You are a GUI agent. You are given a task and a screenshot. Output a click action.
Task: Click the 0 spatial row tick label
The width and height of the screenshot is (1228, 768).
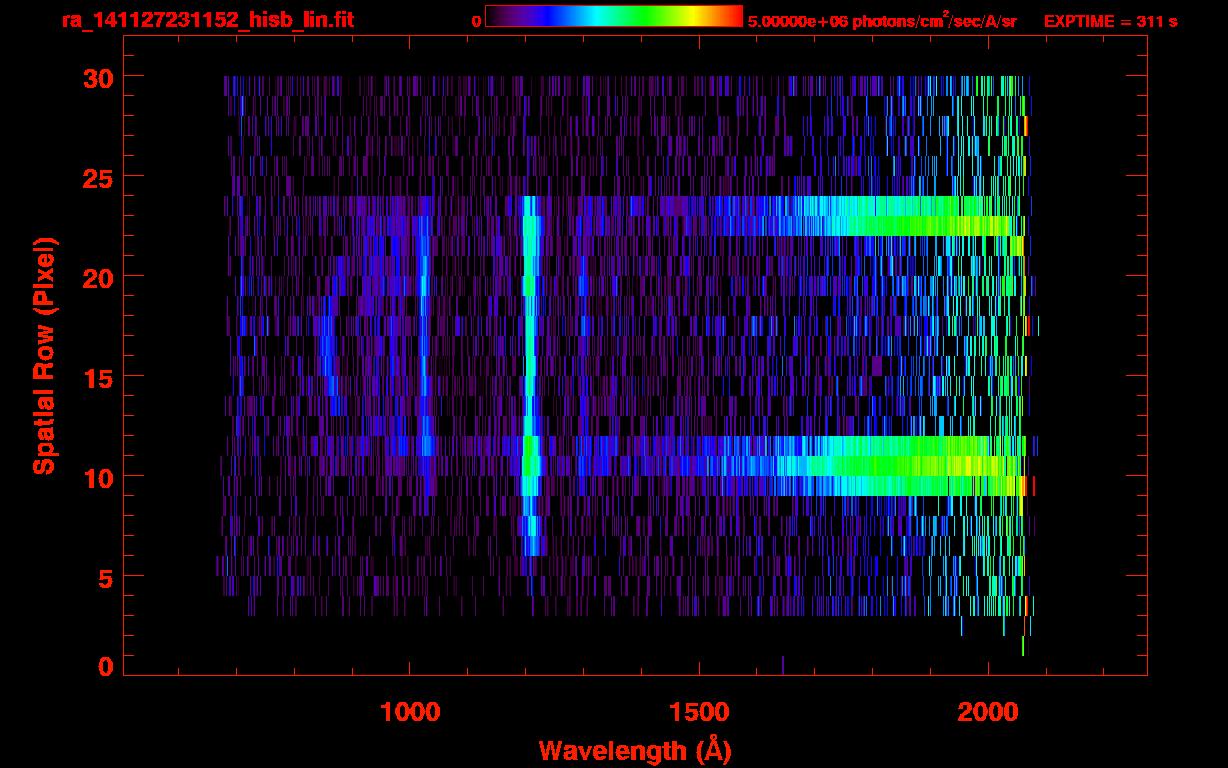(x=105, y=666)
